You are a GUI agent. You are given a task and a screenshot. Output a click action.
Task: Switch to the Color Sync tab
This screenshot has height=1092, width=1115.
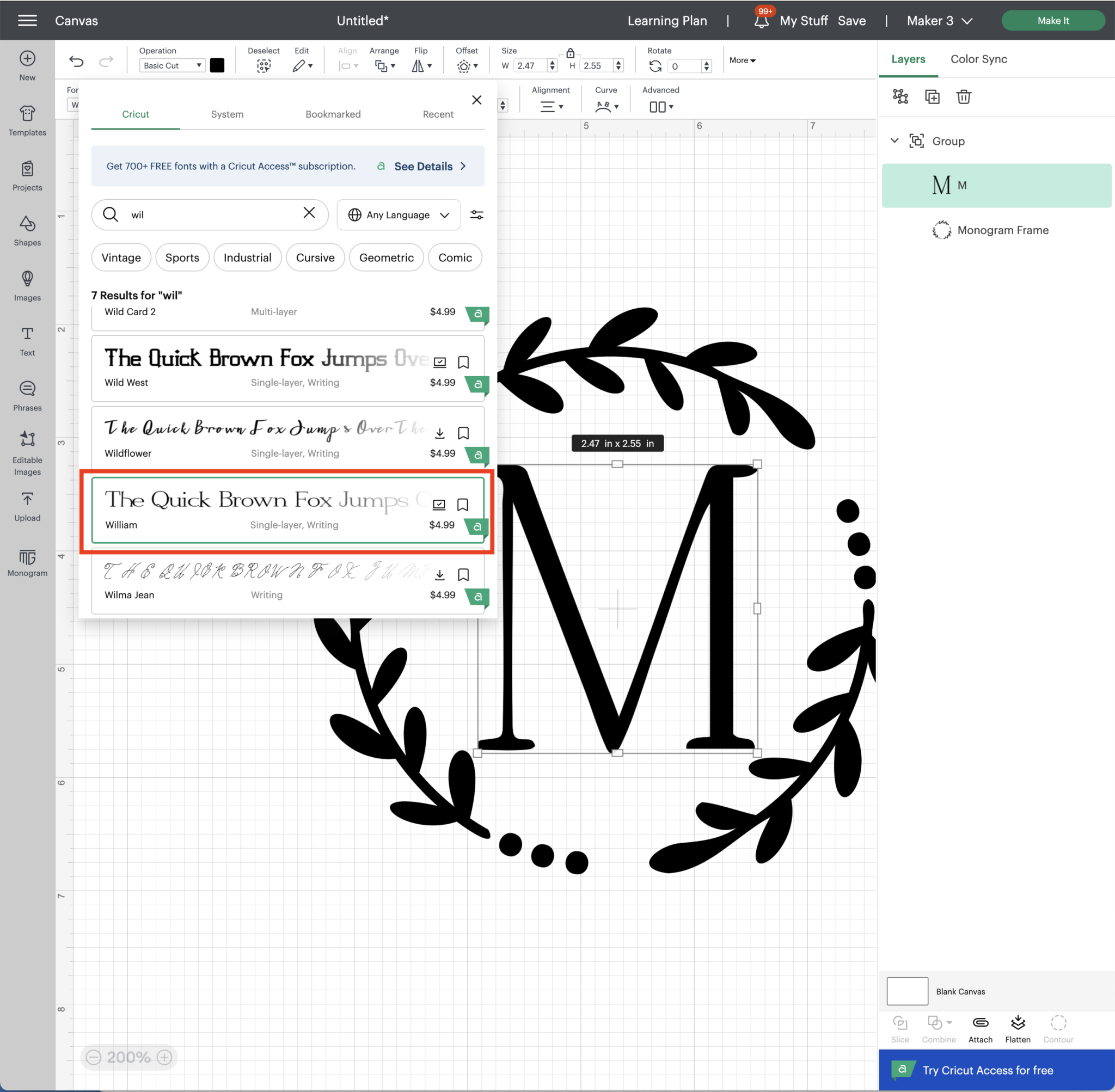(x=978, y=58)
